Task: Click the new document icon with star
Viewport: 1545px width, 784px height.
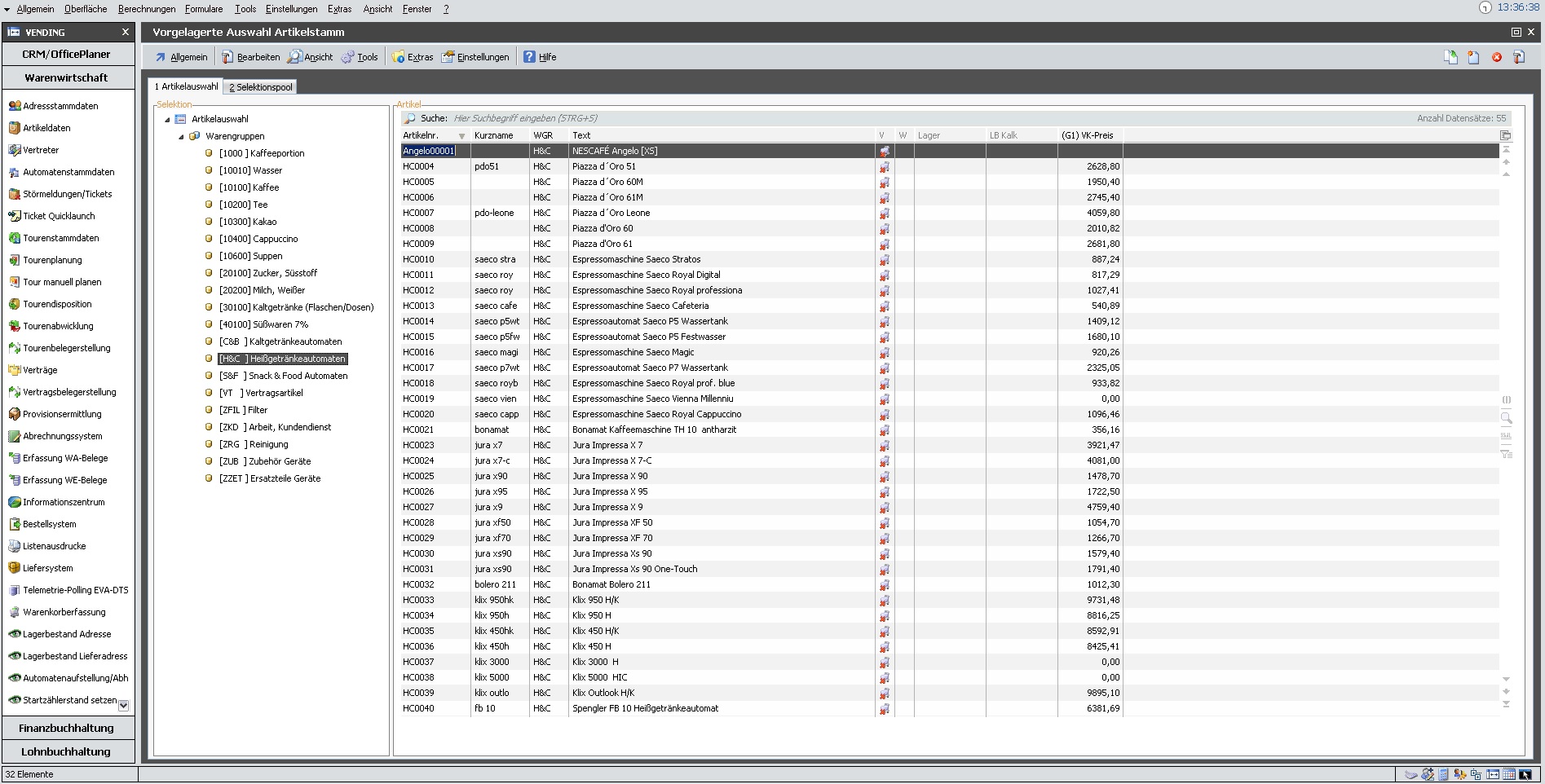Action: (1473, 57)
